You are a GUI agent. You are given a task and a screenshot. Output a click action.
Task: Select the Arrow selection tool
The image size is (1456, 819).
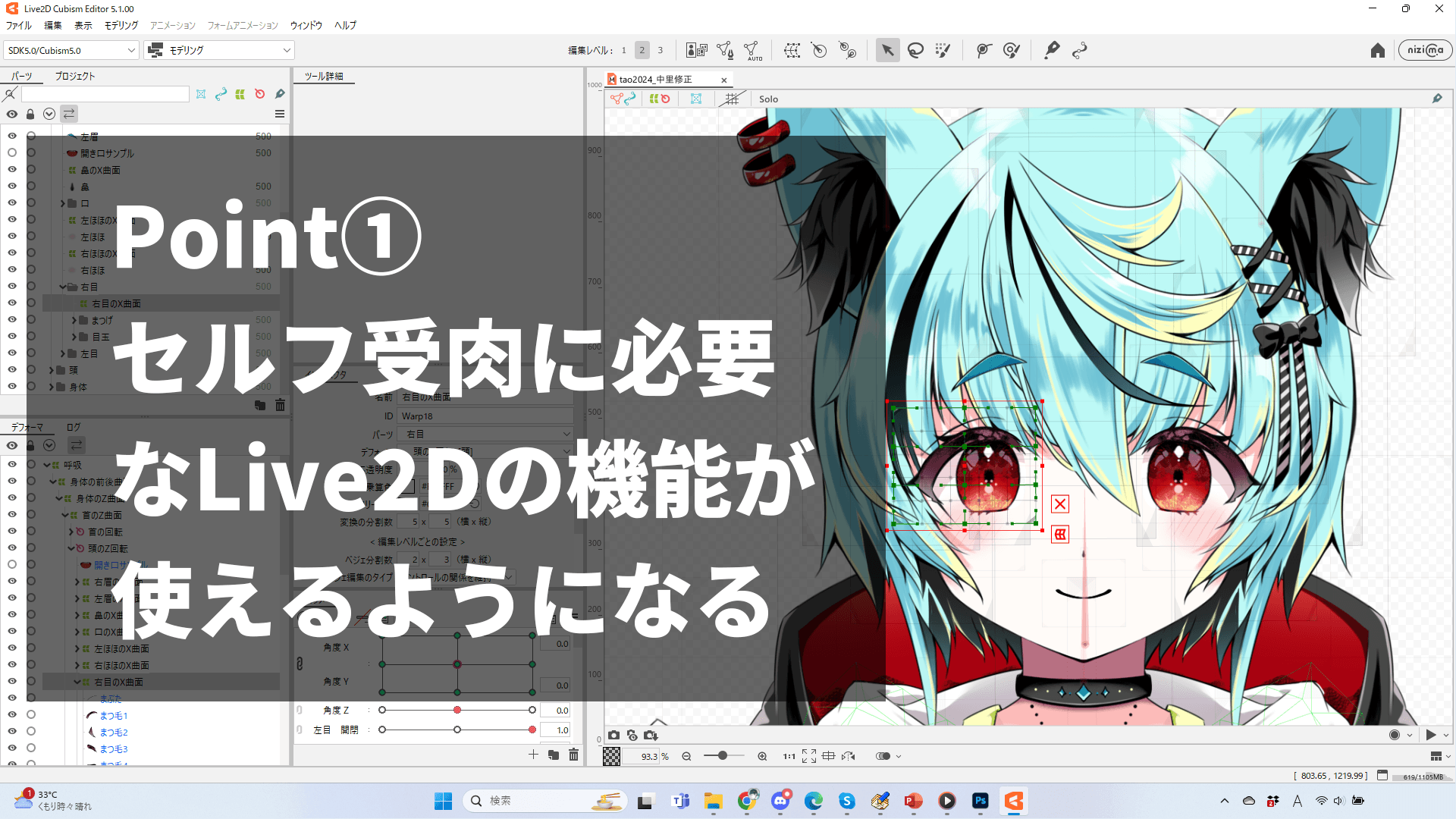887,50
